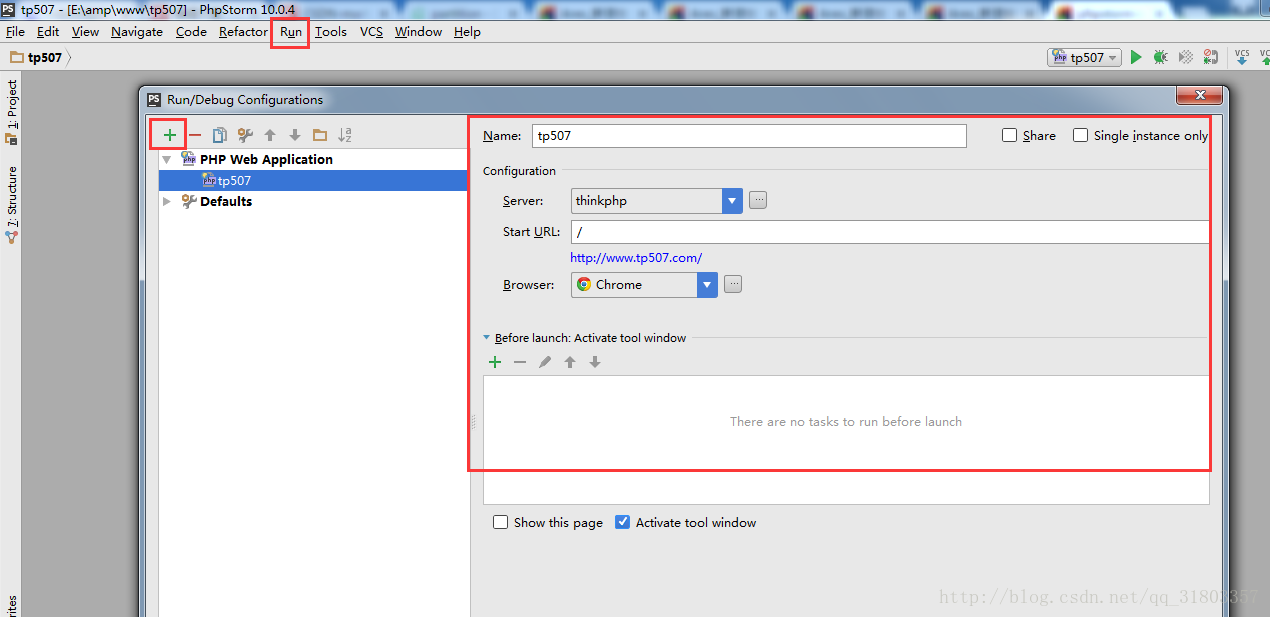Enable the Share checkbox
This screenshot has width=1270, height=617.
[x=1010, y=135]
